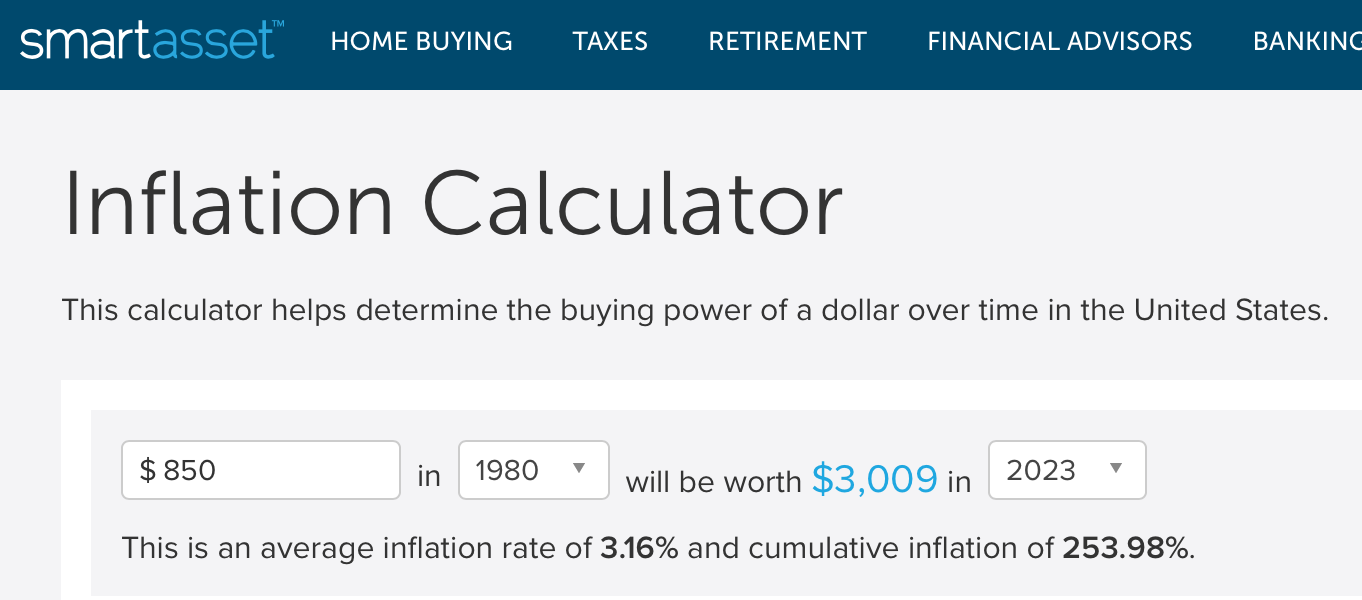1362x600 pixels.
Task: Focus the $ 850 amount field
Action: coord(261,470)
